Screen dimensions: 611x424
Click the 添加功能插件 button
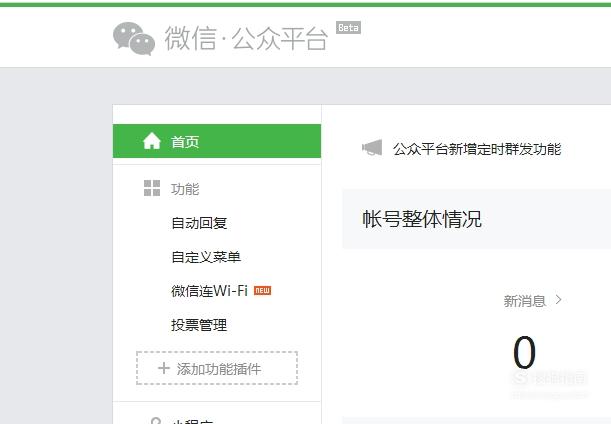[217, 368]
